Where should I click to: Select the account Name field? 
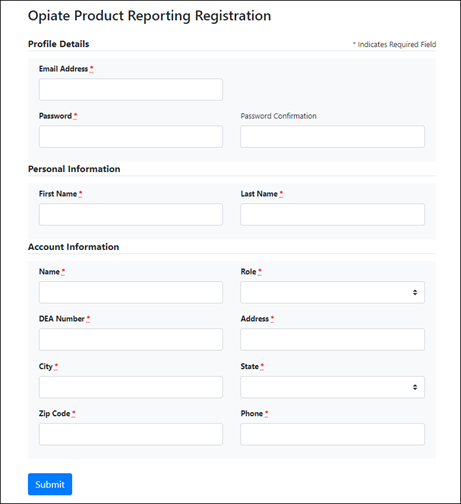[131, 292]
